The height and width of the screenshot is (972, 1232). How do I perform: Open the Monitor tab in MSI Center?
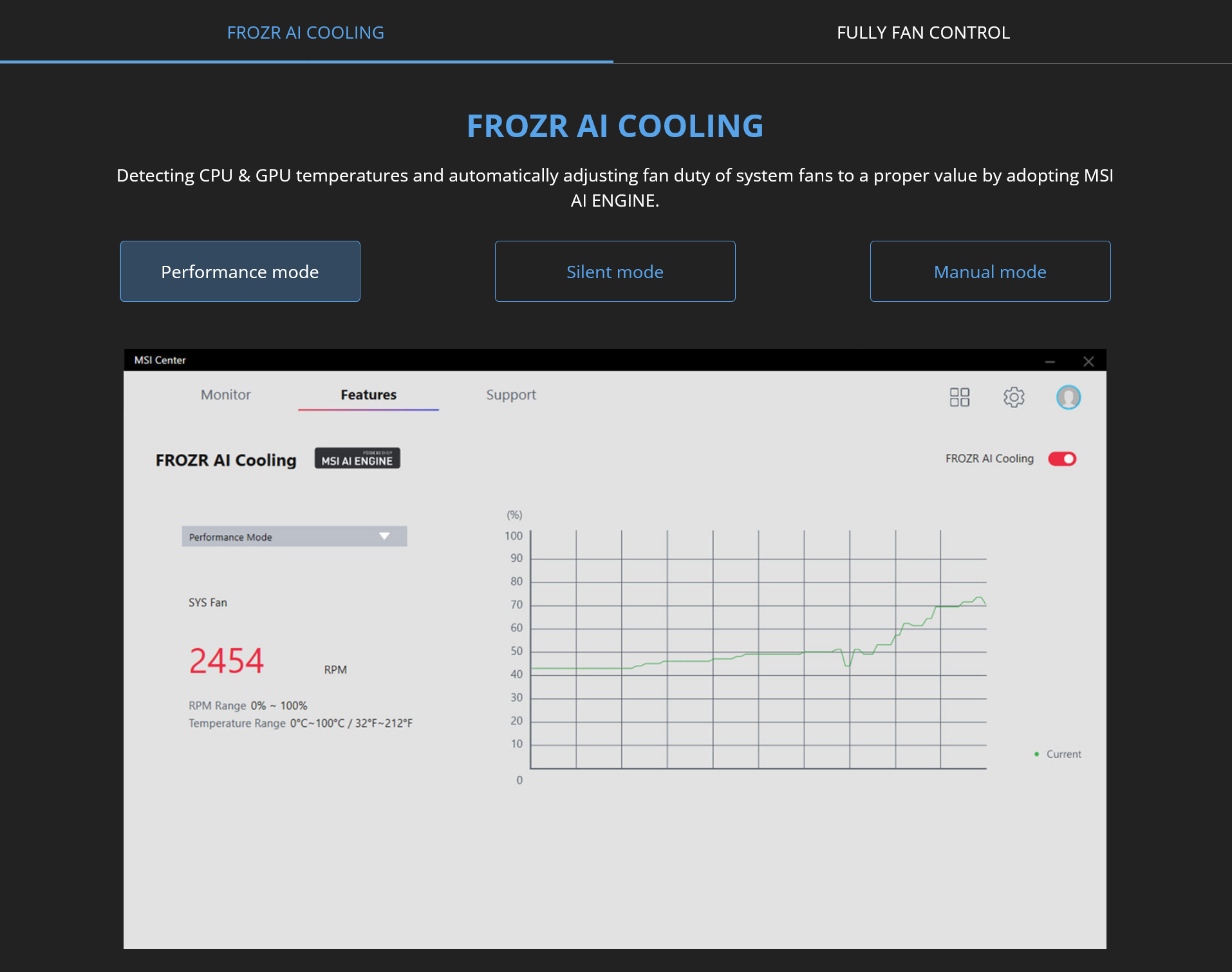[x=225, y=395]
